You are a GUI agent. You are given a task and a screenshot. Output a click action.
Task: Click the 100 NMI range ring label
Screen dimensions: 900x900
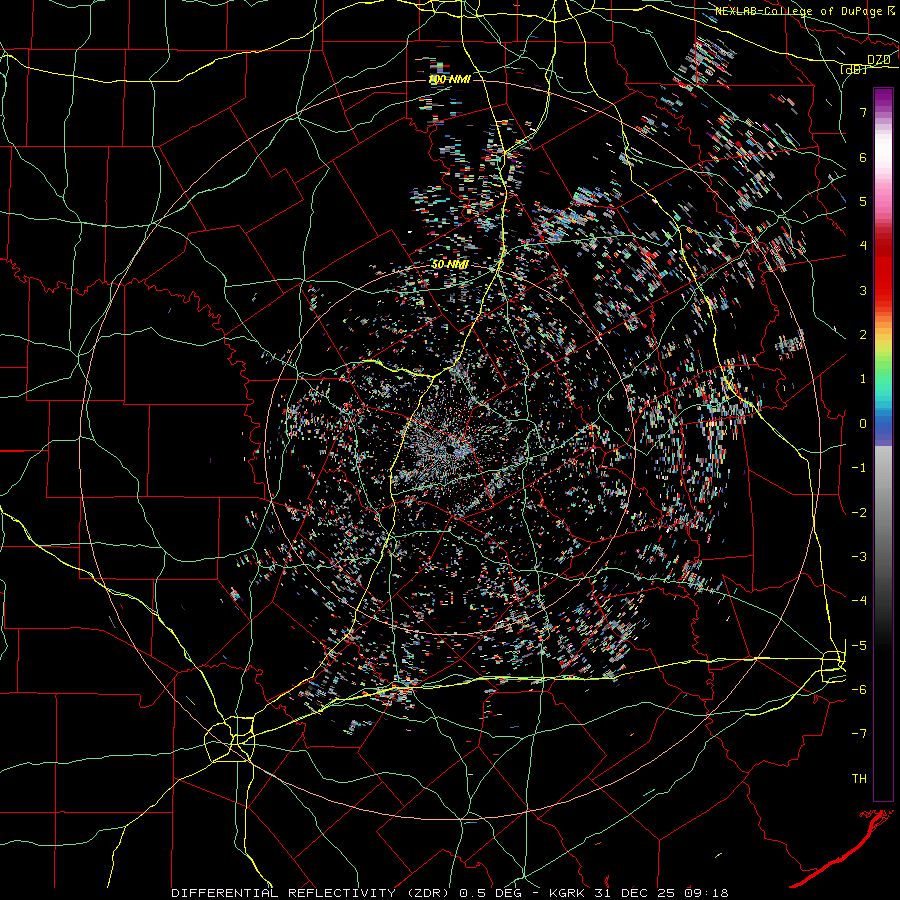coord(449,79)
